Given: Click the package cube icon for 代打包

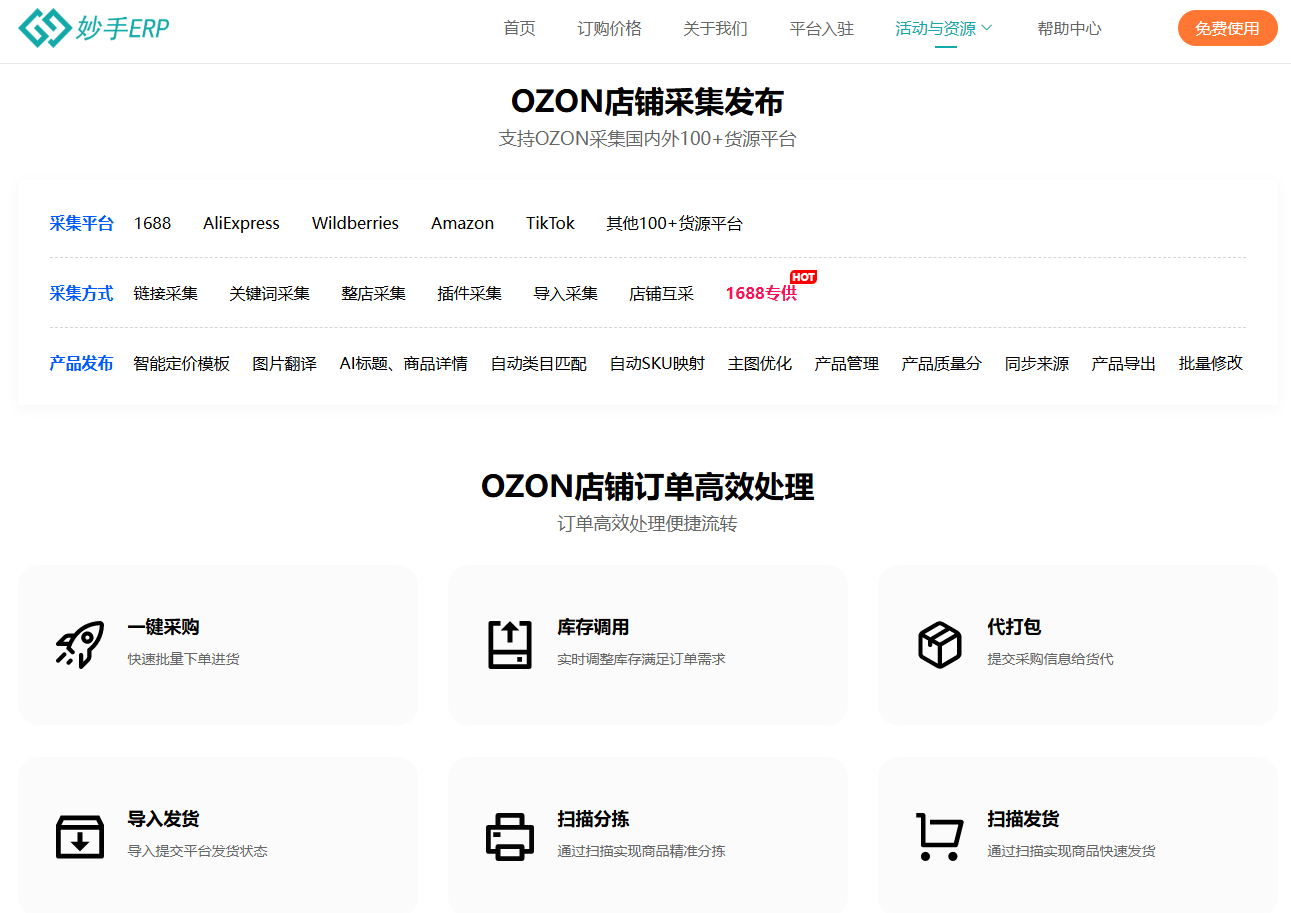Looking at the screenshot, I should (x=939, y=644).
